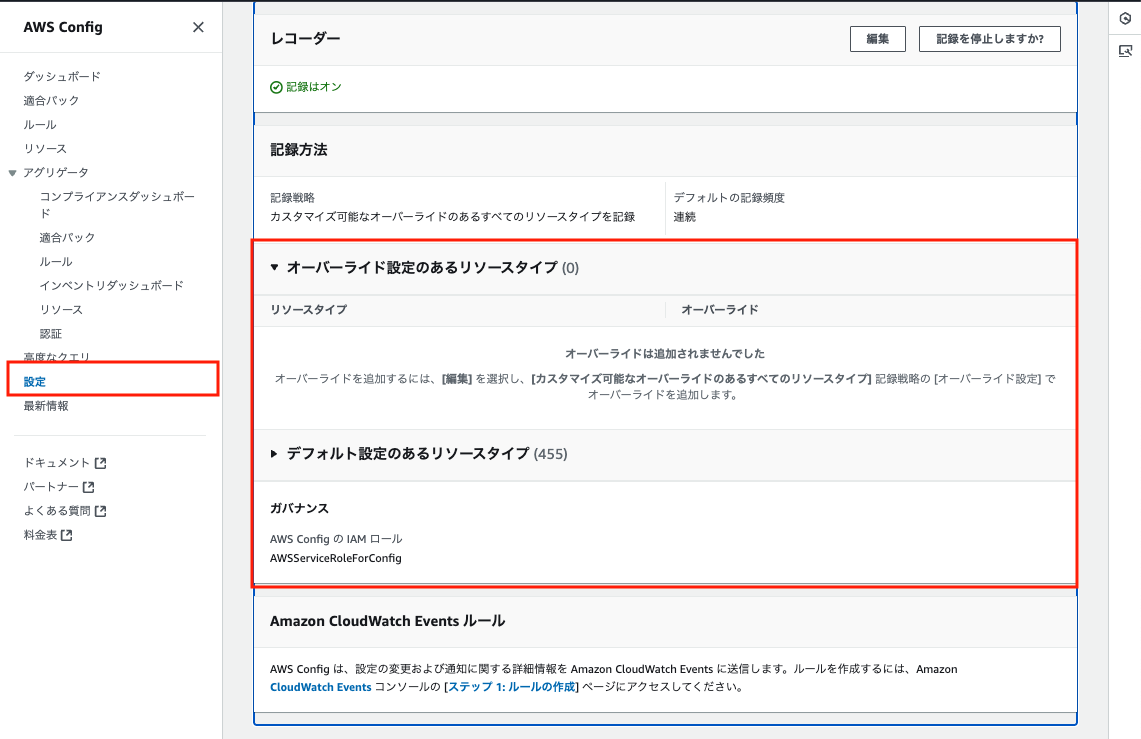Go to ルール under AWS Config

[40, 125]
